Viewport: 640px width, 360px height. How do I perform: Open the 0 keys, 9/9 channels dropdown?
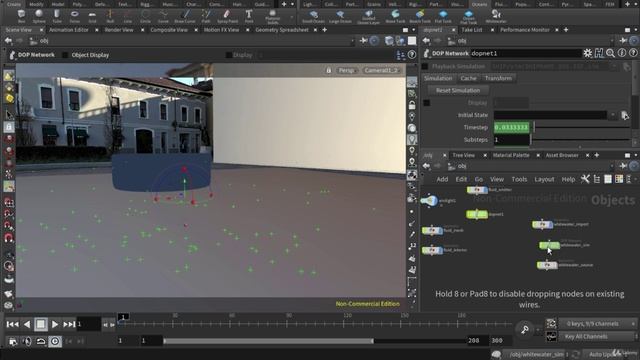click(x=597, y=324)
